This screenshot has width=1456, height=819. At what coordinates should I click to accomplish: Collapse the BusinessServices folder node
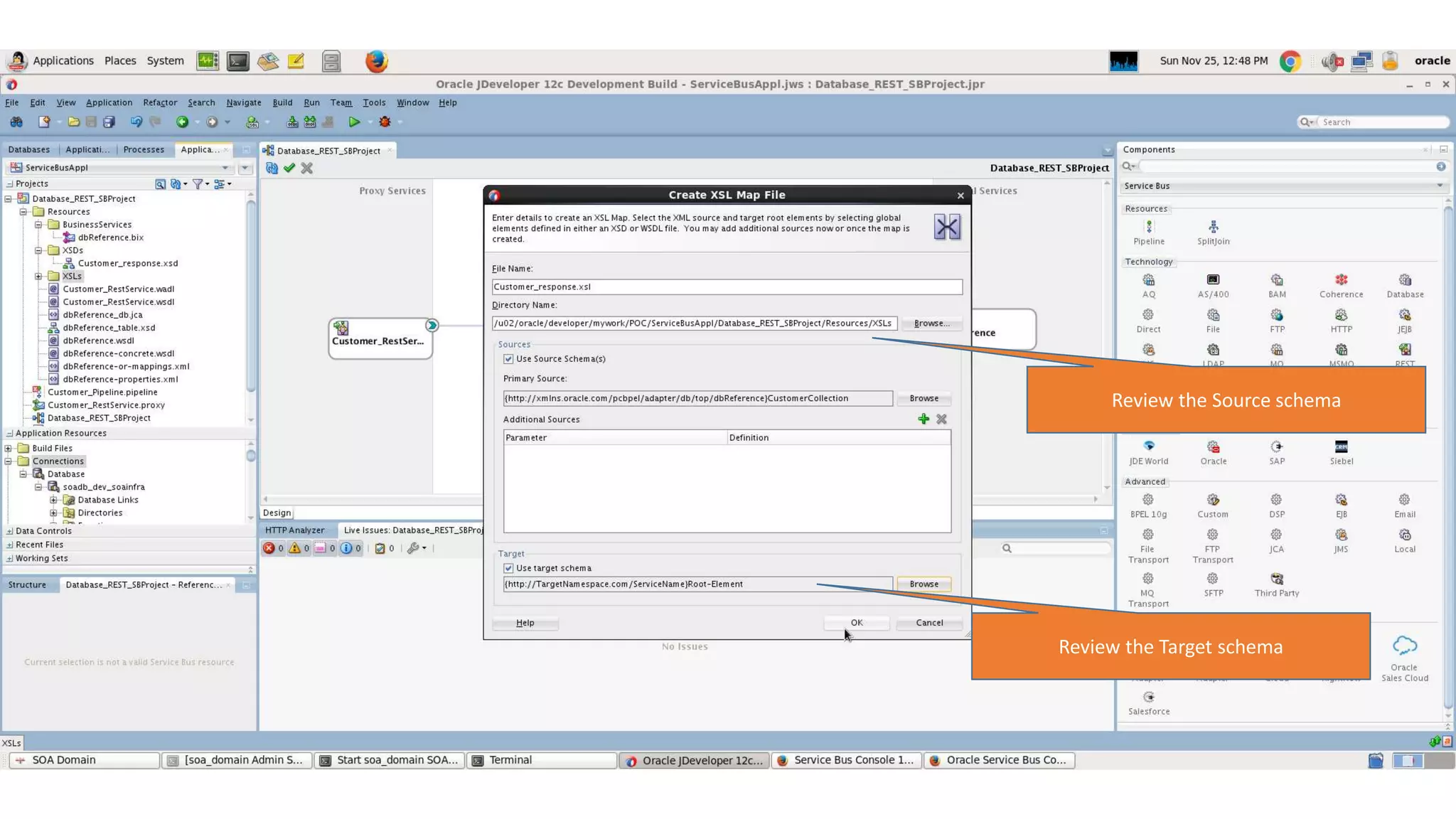point(38,225)
